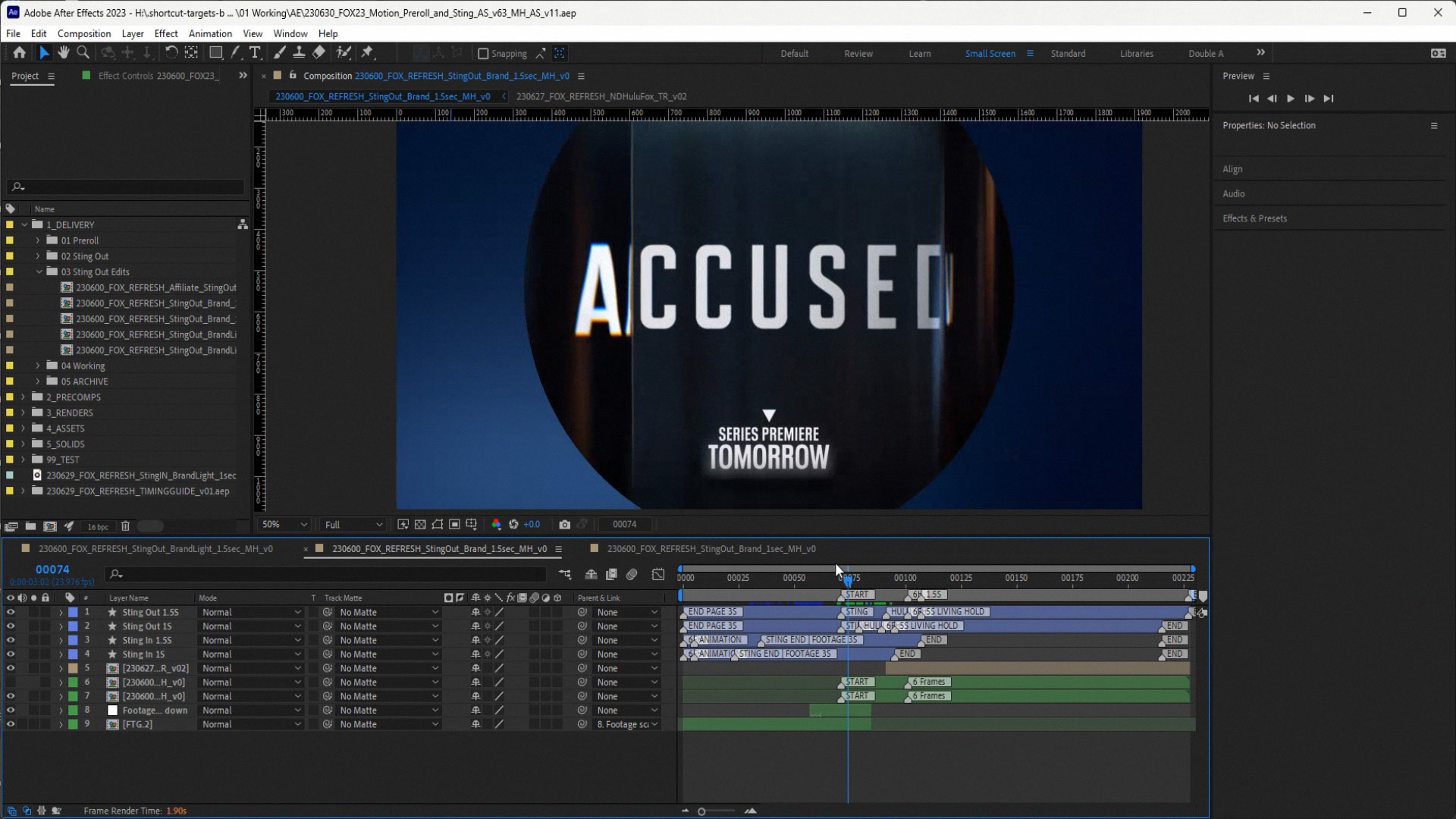Click the Take Snapshot camera icon
The image size is (1456, 819).
(564, 524)
